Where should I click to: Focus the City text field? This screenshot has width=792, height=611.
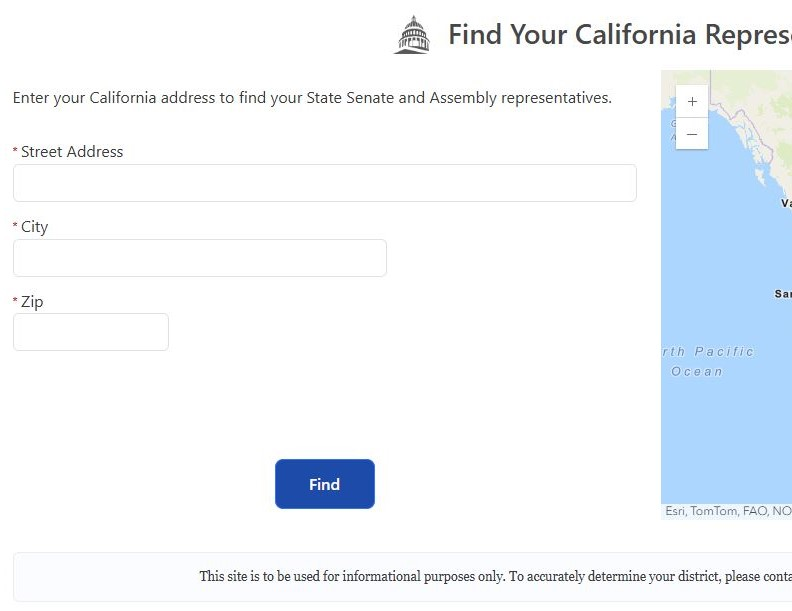(199, 258)
